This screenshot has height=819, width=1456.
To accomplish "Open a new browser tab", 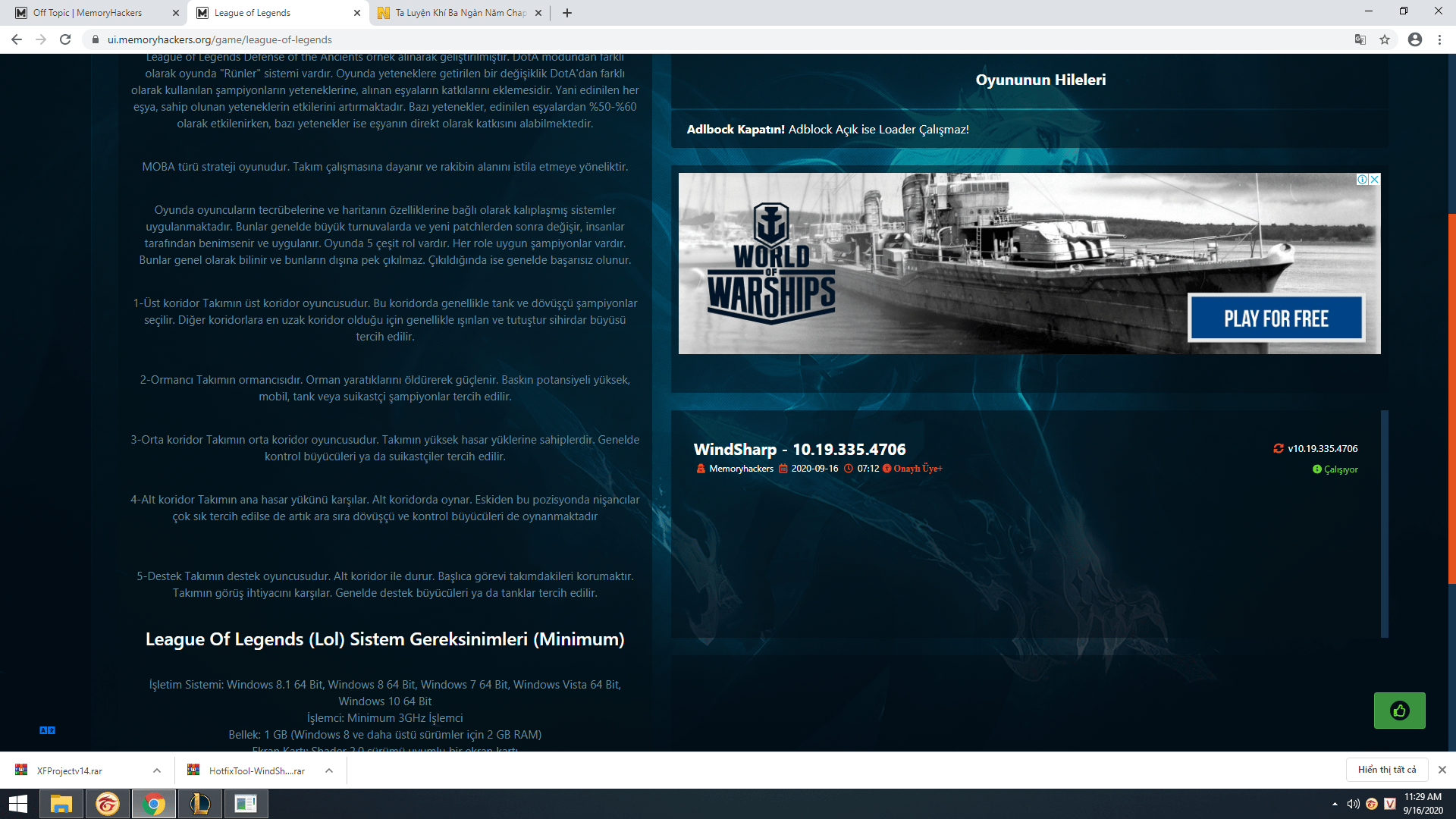I will 567,13.
